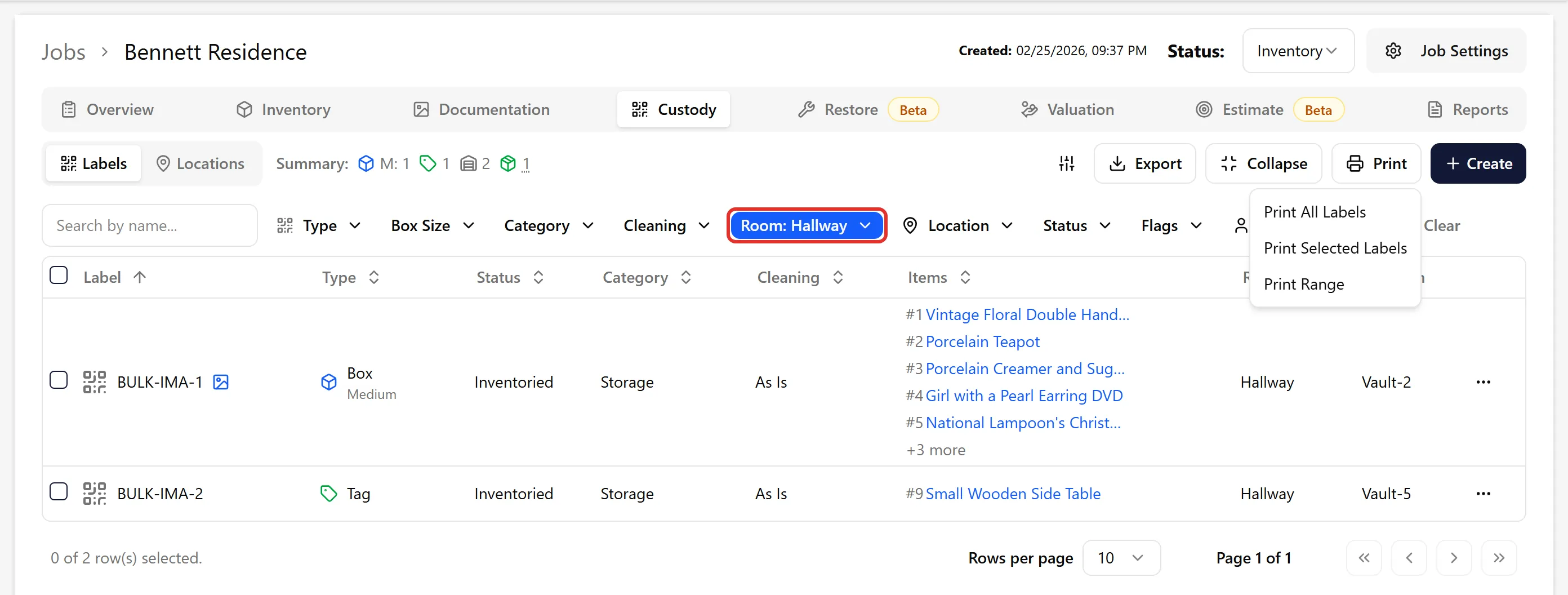1568x595 pixels.
Task: Go to previous page arrow
Action: coord(1409,558)
